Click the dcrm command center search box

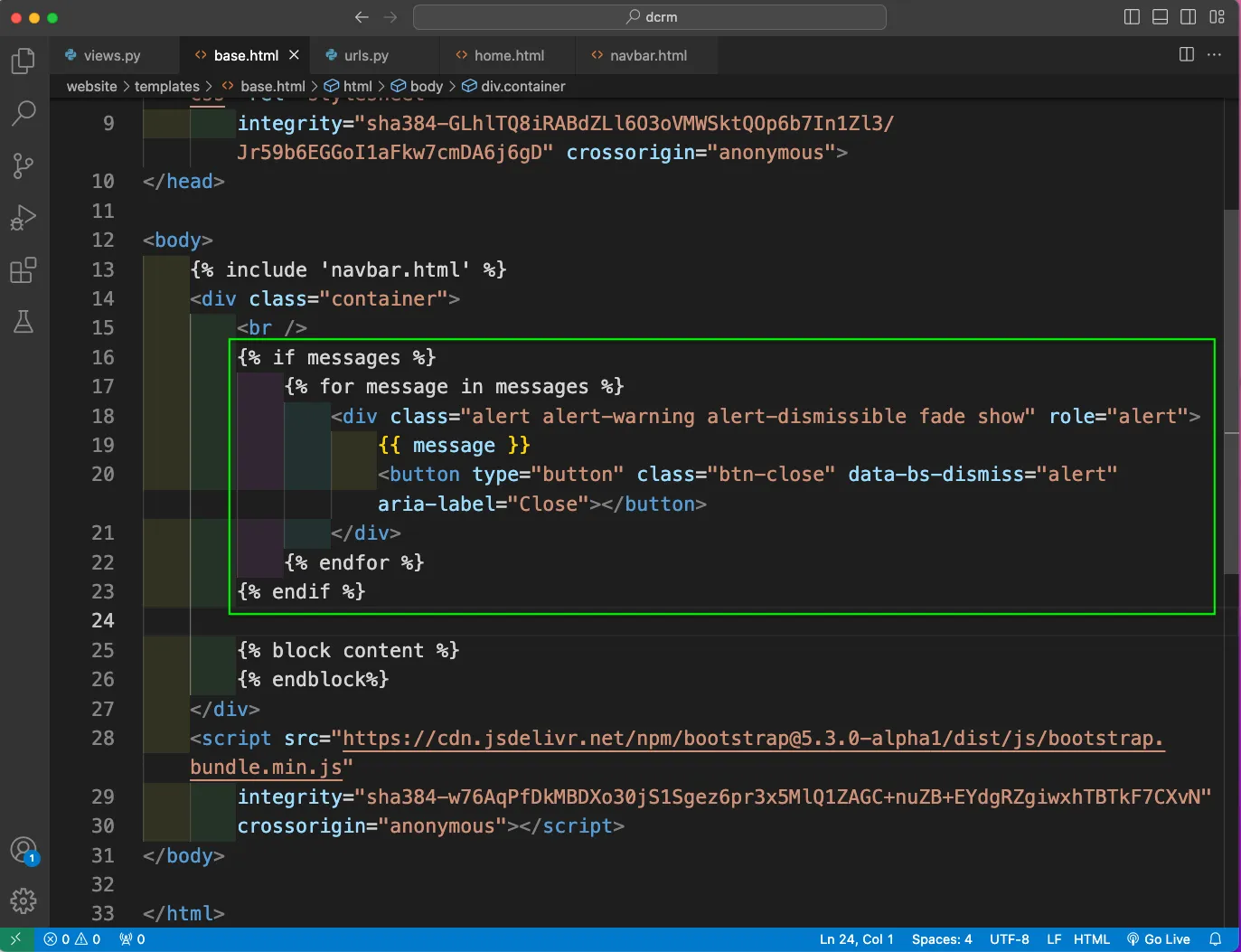click(649, 17)
